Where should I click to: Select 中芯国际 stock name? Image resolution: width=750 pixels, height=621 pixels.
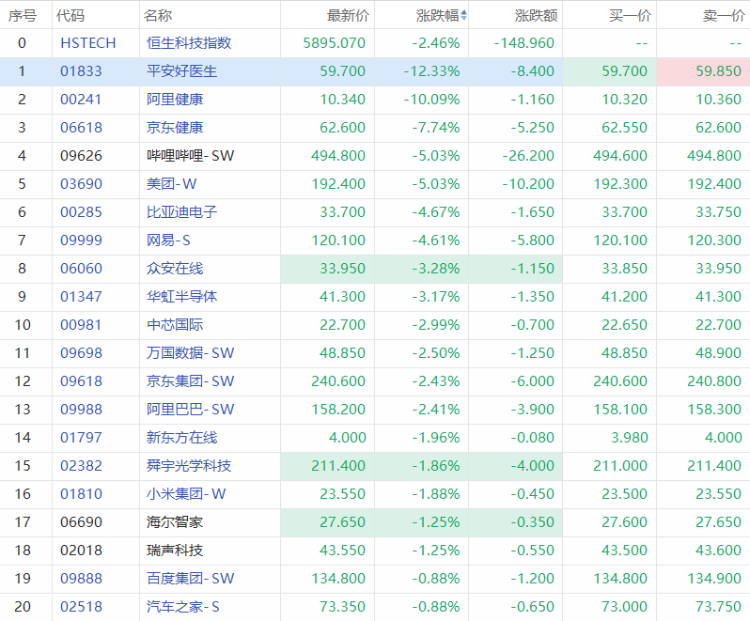click(x=175, y=325)
